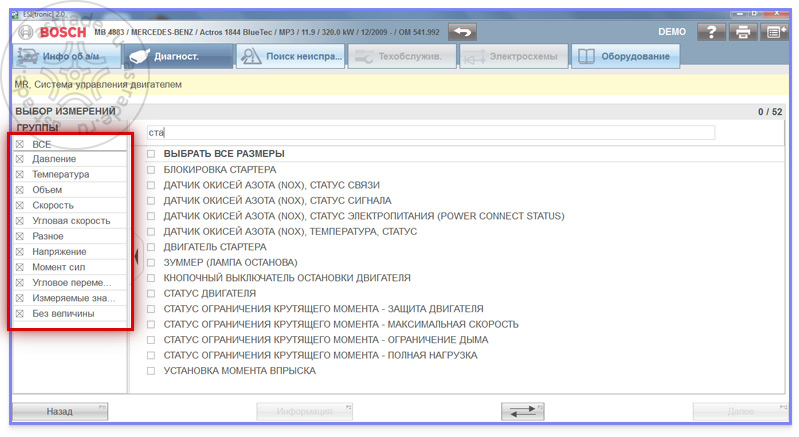Image resolution: width=799 pixels, height=437 pixels.
Task: Toggle the Момент сил group checkbox
Action: coord(20,267)
